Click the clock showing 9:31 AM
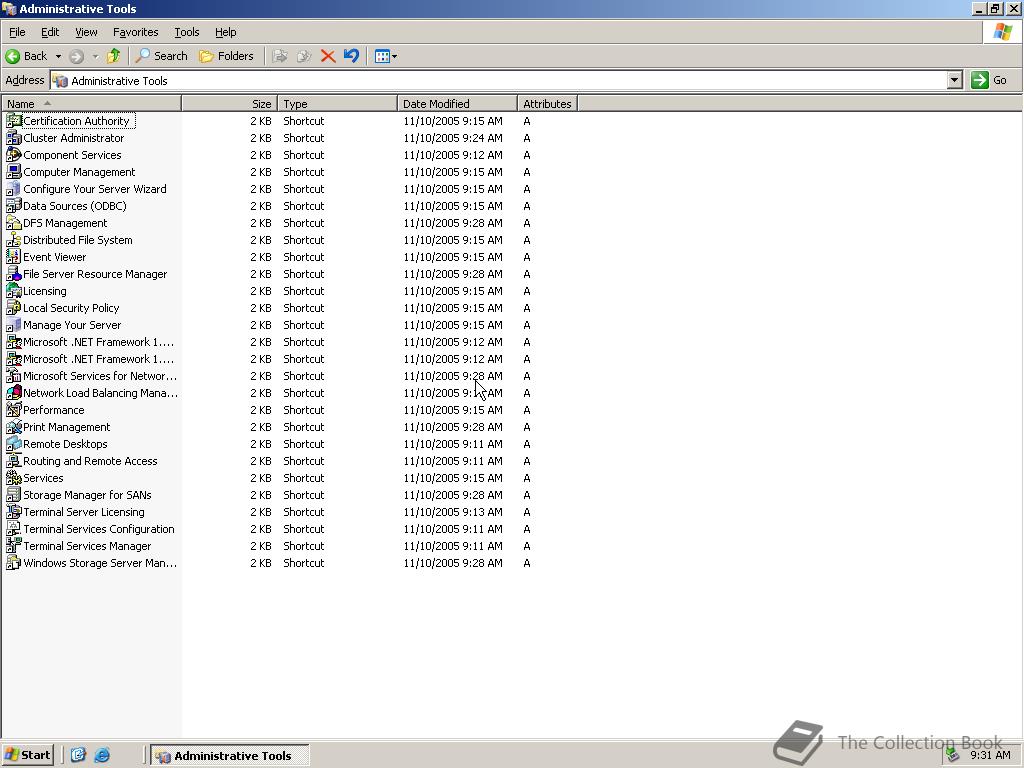 point(990,755)
